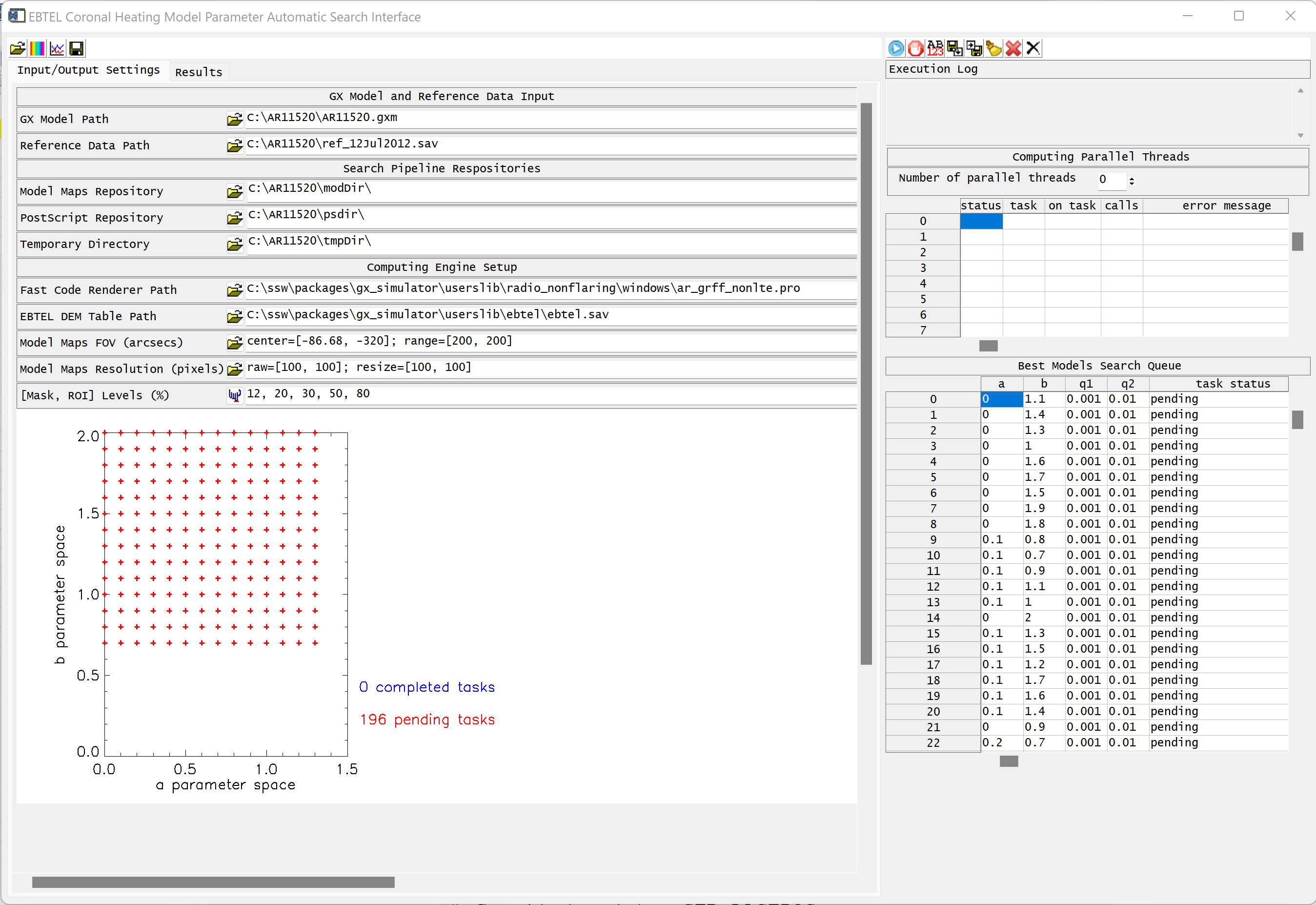Click Model Maps Resolution folder icon
The width and height of the screenshot is (1316, 905).
click(x=235, y=369)
